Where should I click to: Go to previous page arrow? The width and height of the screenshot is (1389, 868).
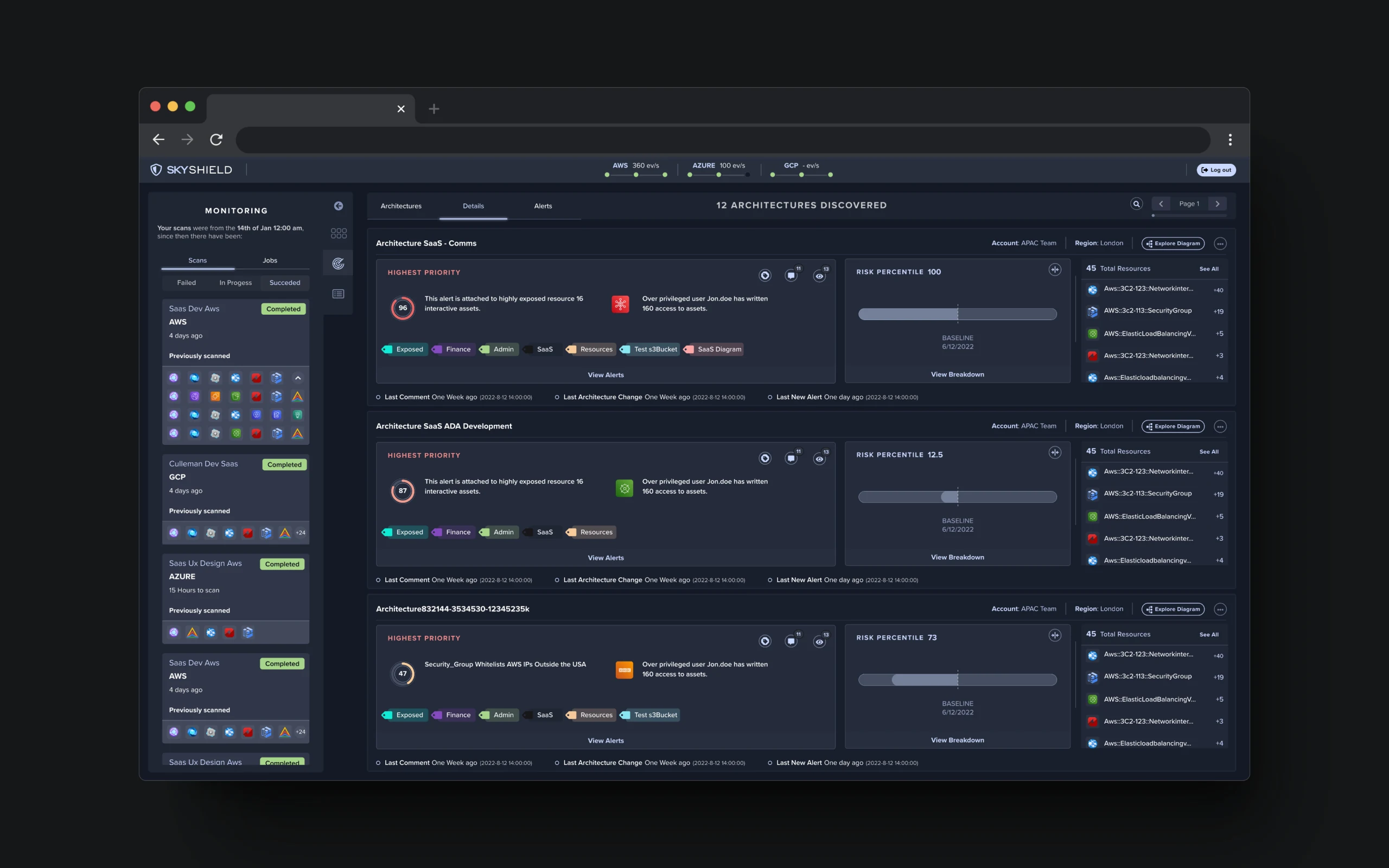[x=1161, y=204]
